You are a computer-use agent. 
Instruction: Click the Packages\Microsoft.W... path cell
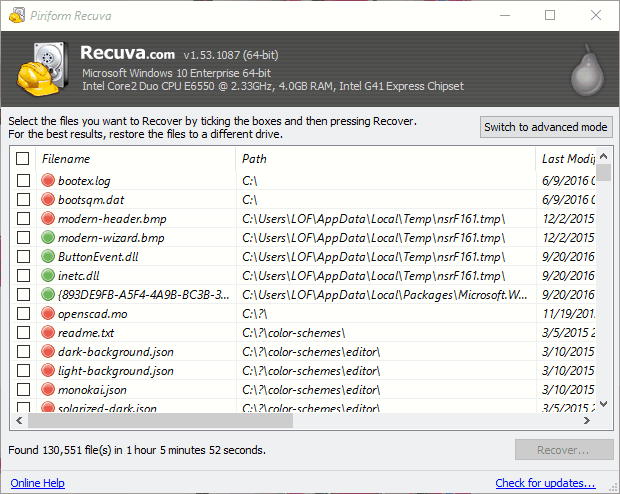(x=384, y=295)
